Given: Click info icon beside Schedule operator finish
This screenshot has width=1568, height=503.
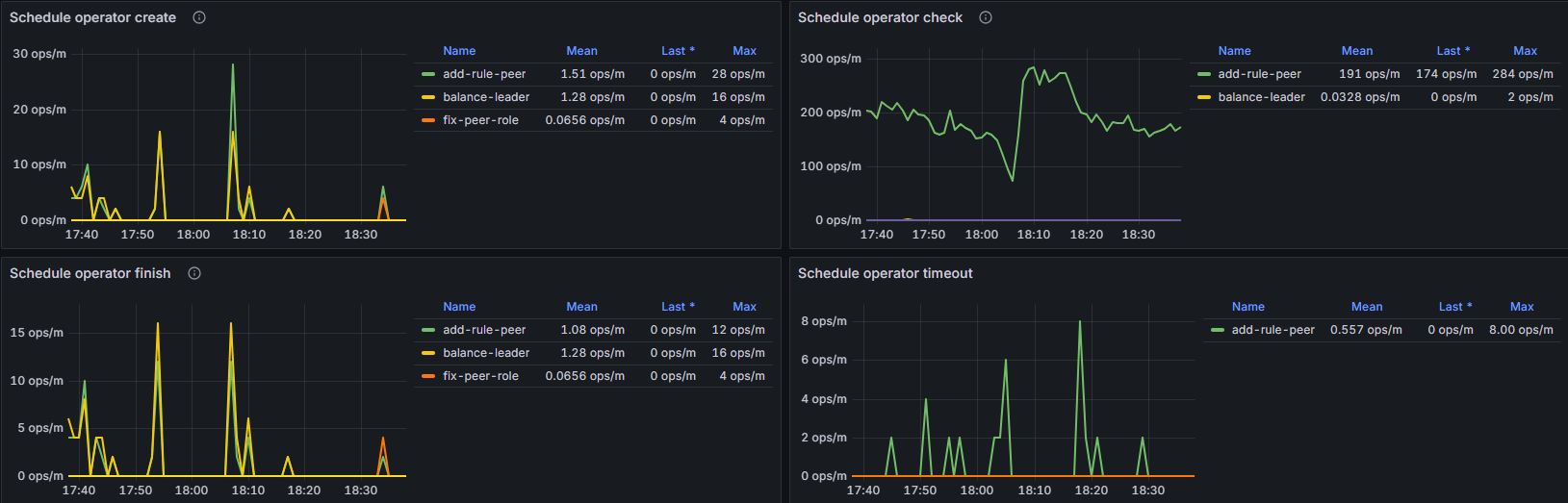Looking at the screenshot, I should (194, 273).
